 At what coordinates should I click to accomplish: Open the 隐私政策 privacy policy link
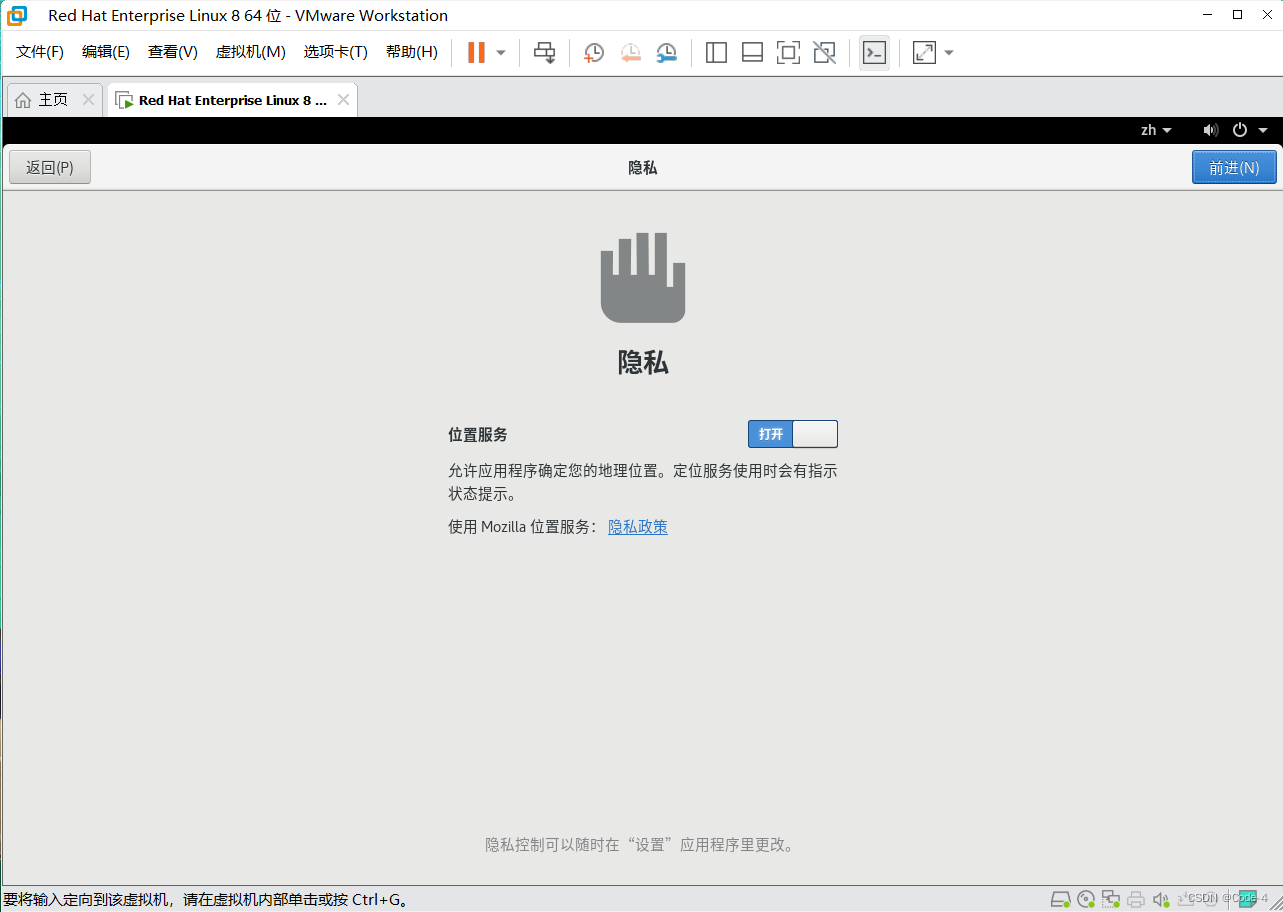[x=638, y=527]
